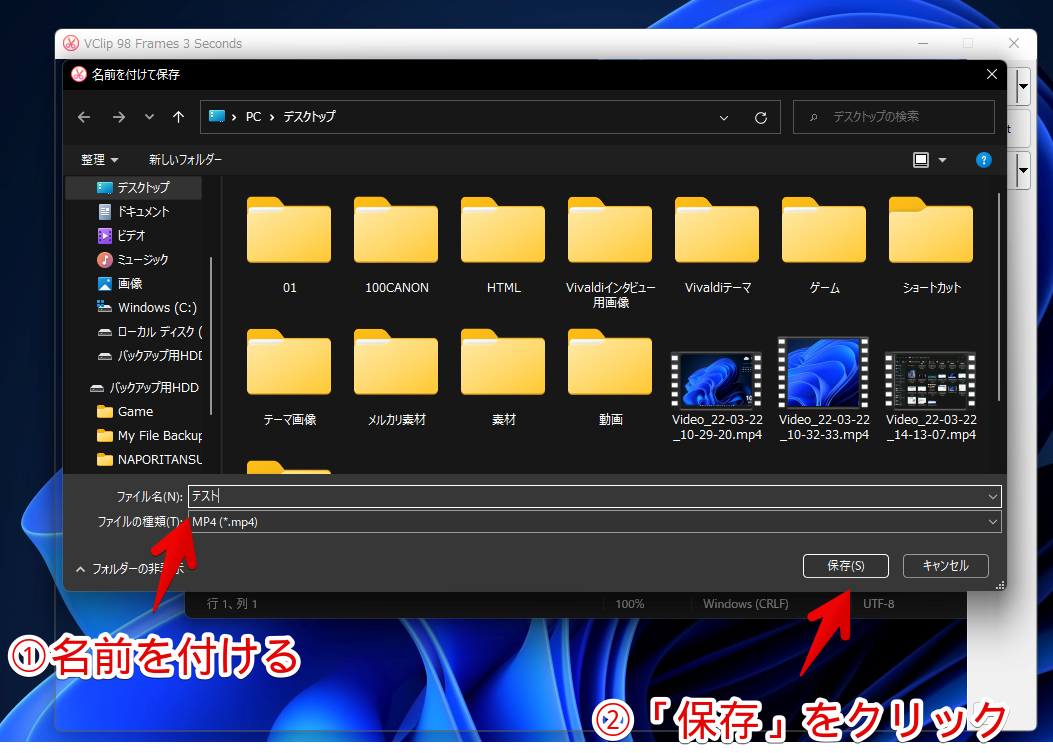Select 画像 in the sidebar
The height and width of the screenshot is (753, 1053).
[120, 283]
